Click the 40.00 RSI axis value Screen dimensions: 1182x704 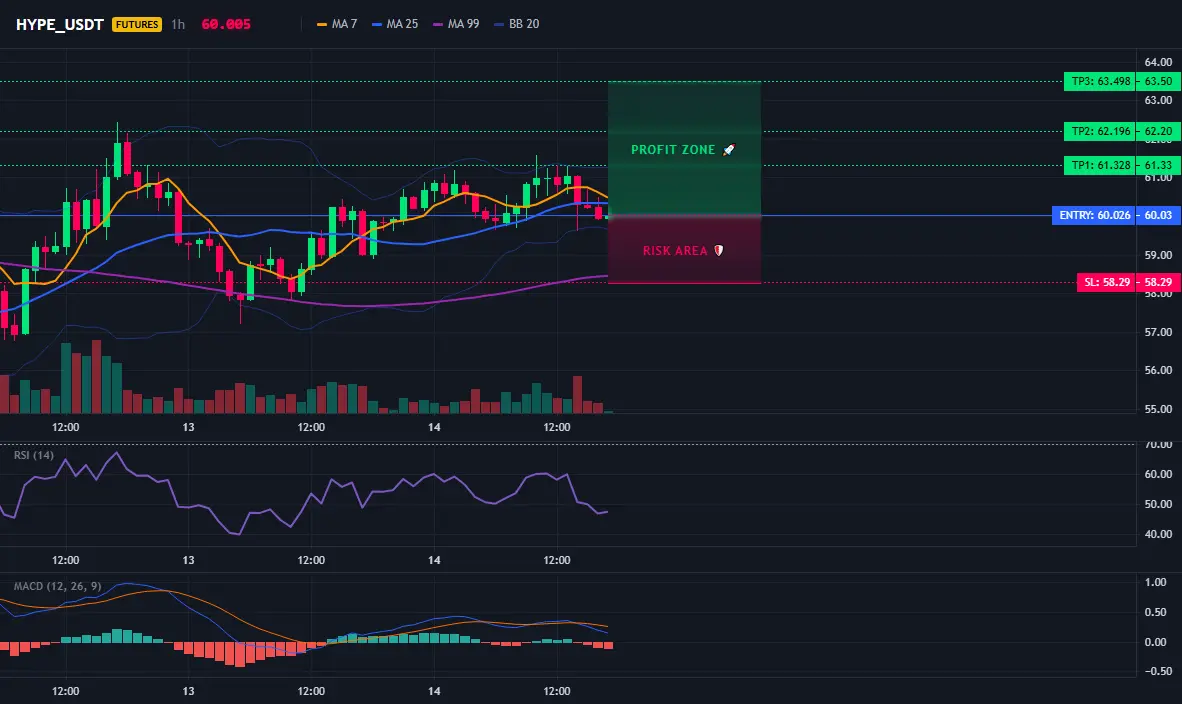tap(1158, 534)
